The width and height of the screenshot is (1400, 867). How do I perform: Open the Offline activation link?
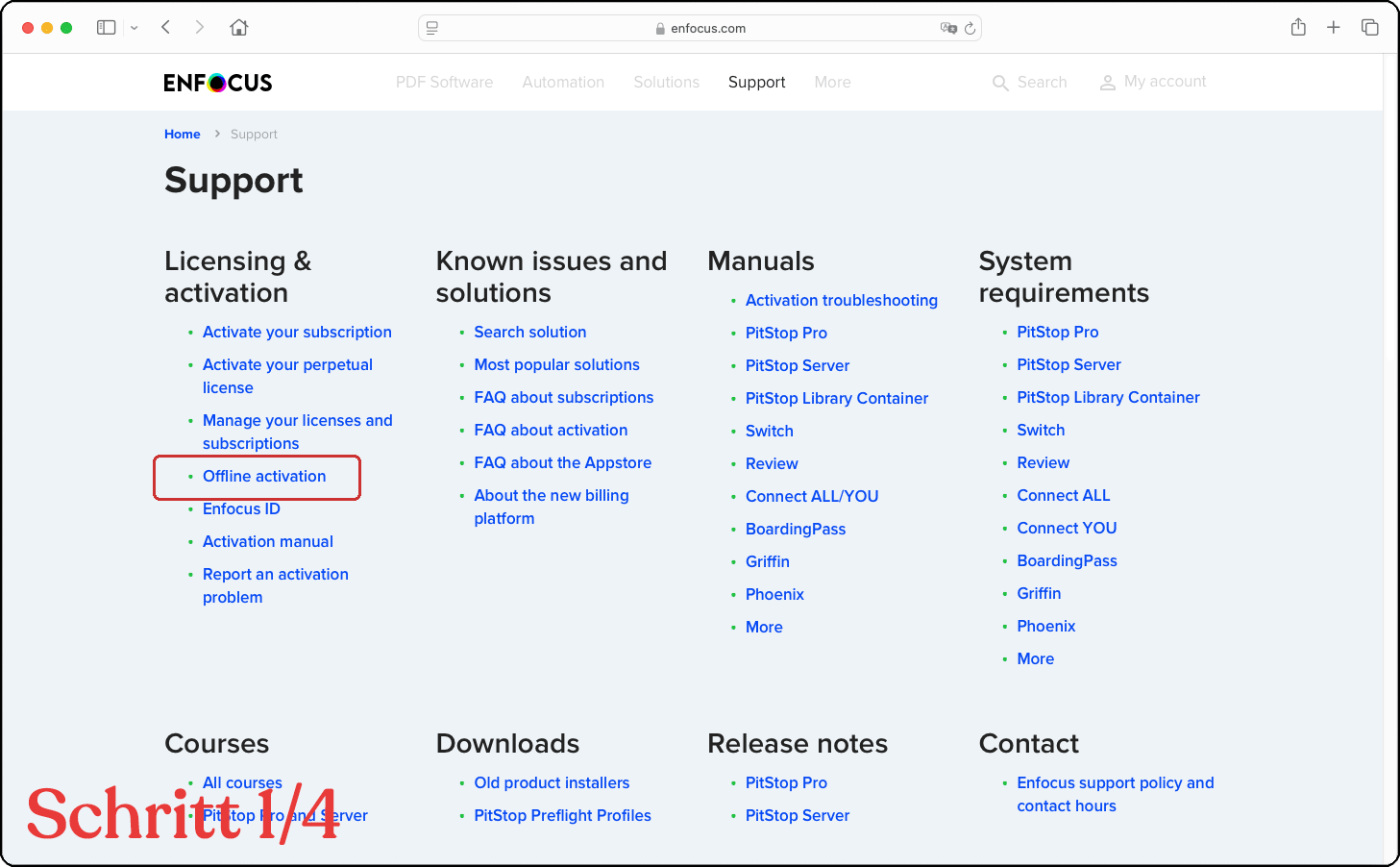point(264,477)
